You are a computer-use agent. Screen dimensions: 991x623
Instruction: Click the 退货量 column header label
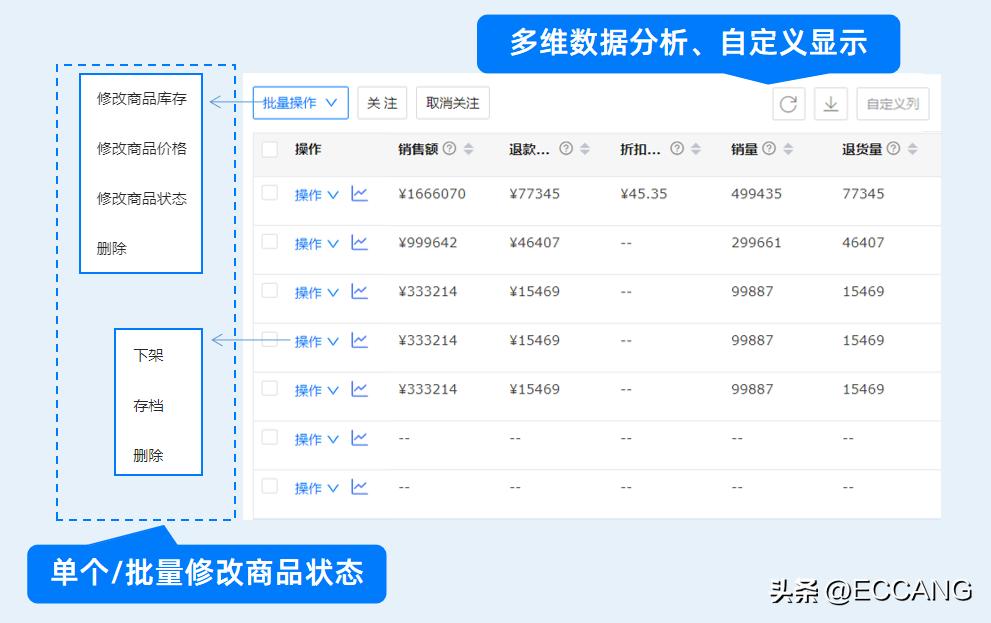coord(862,149)
